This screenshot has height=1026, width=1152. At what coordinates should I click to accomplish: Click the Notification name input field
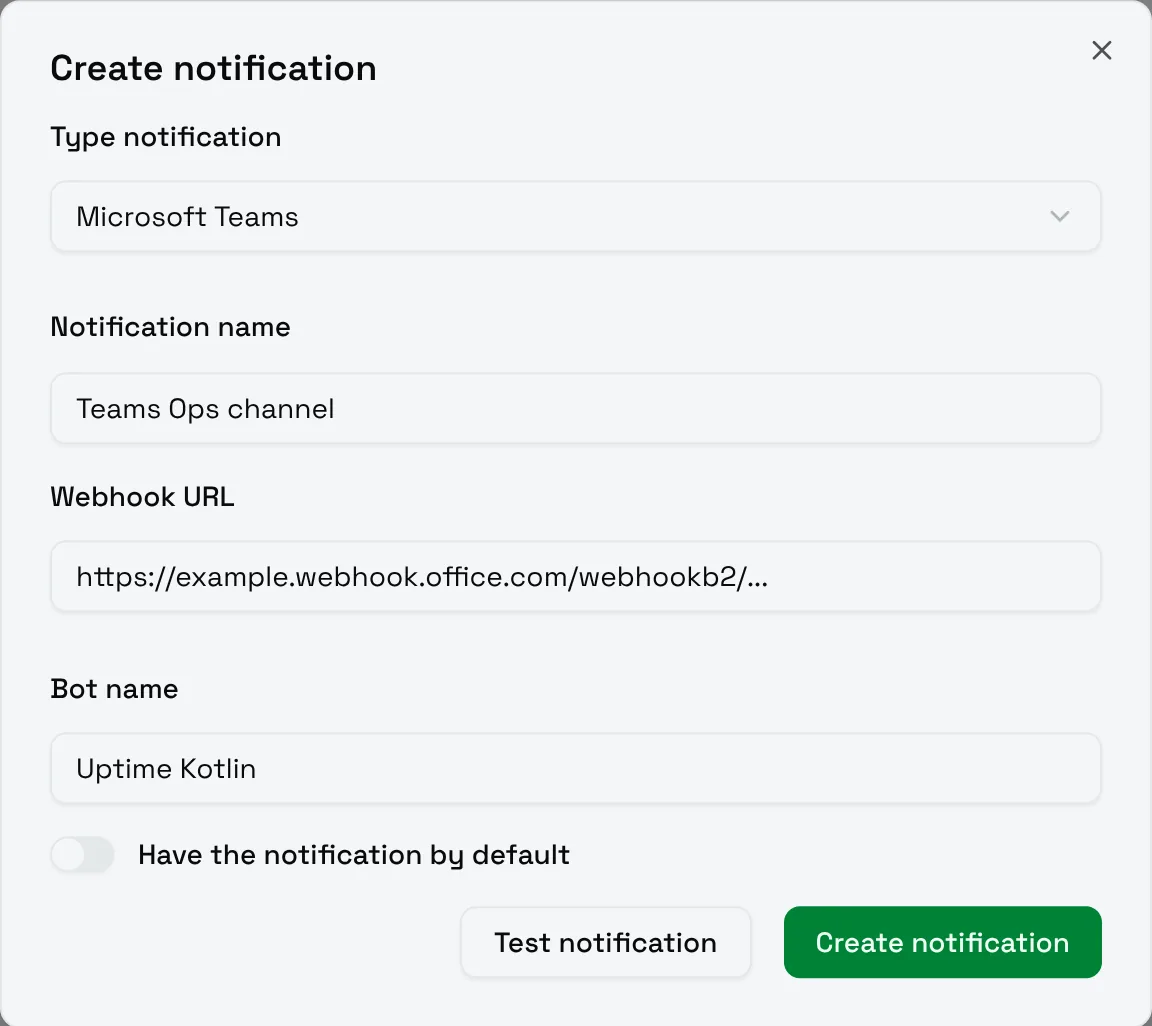click(x=575, y=408)
